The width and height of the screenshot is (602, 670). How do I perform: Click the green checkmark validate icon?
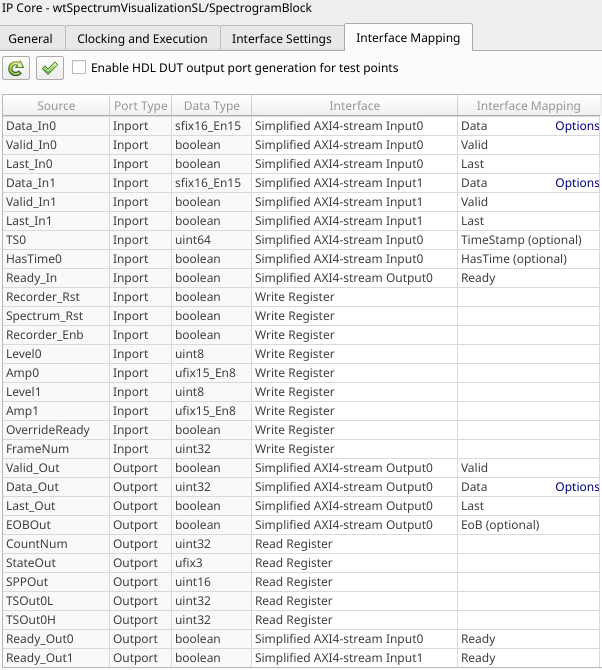tap(50, 68)
